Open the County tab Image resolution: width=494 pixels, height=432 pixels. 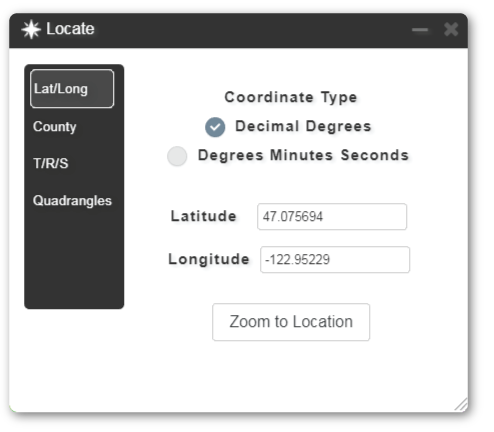coord(55,127)
